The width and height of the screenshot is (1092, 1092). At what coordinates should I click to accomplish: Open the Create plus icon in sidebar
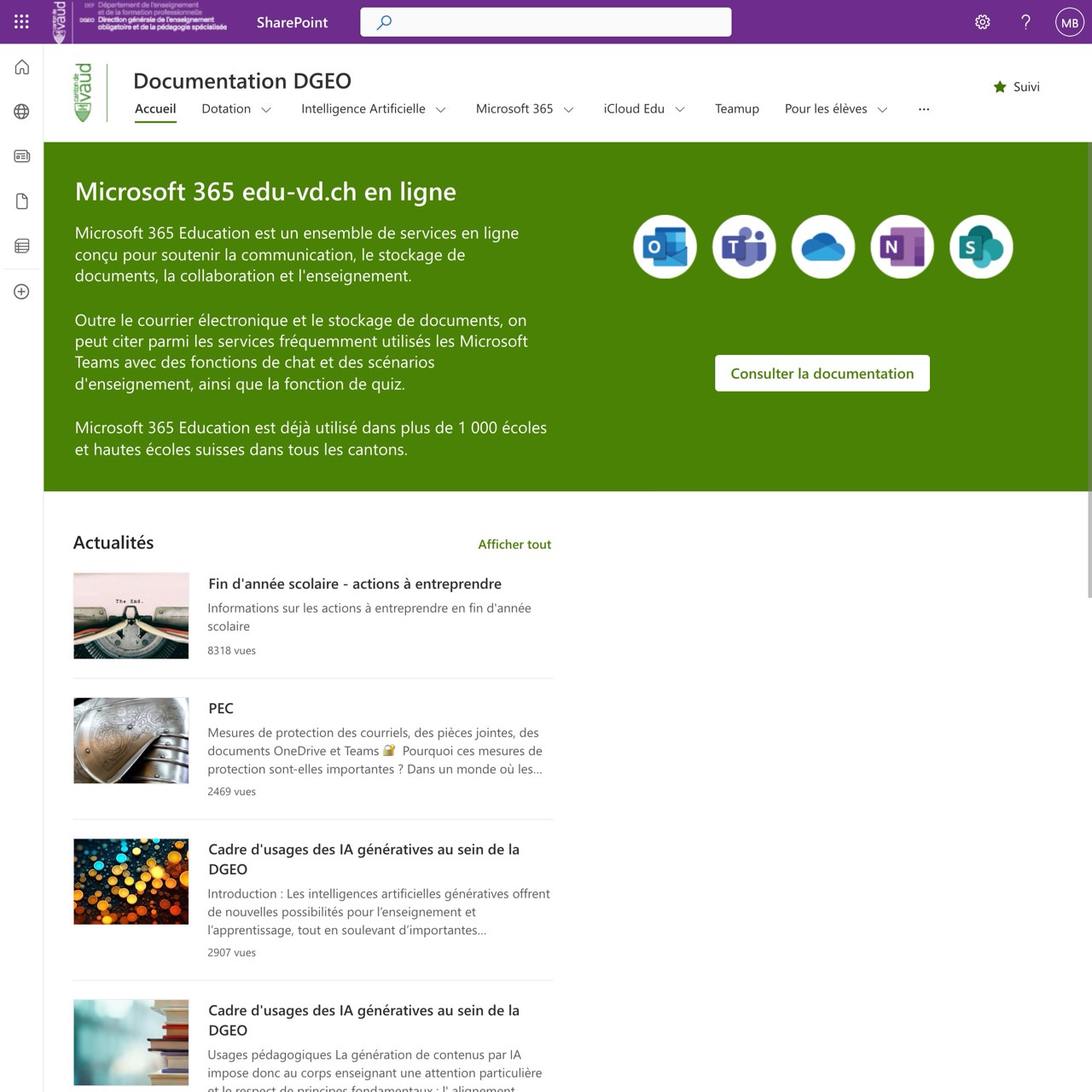(x=22, y=292)
